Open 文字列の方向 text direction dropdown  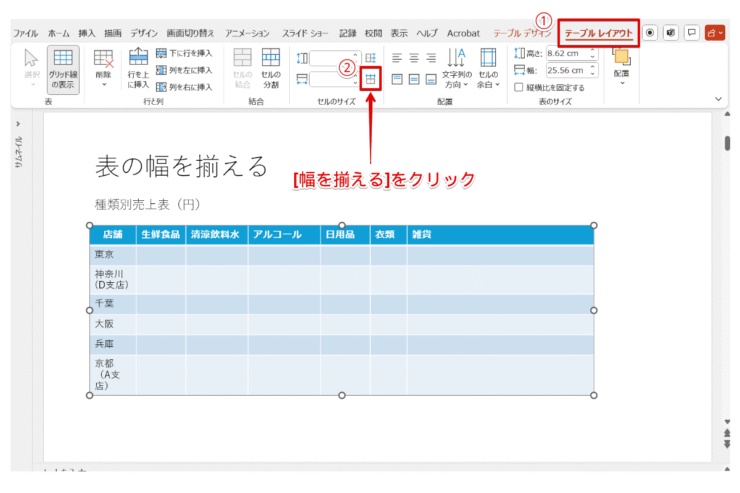456,68
